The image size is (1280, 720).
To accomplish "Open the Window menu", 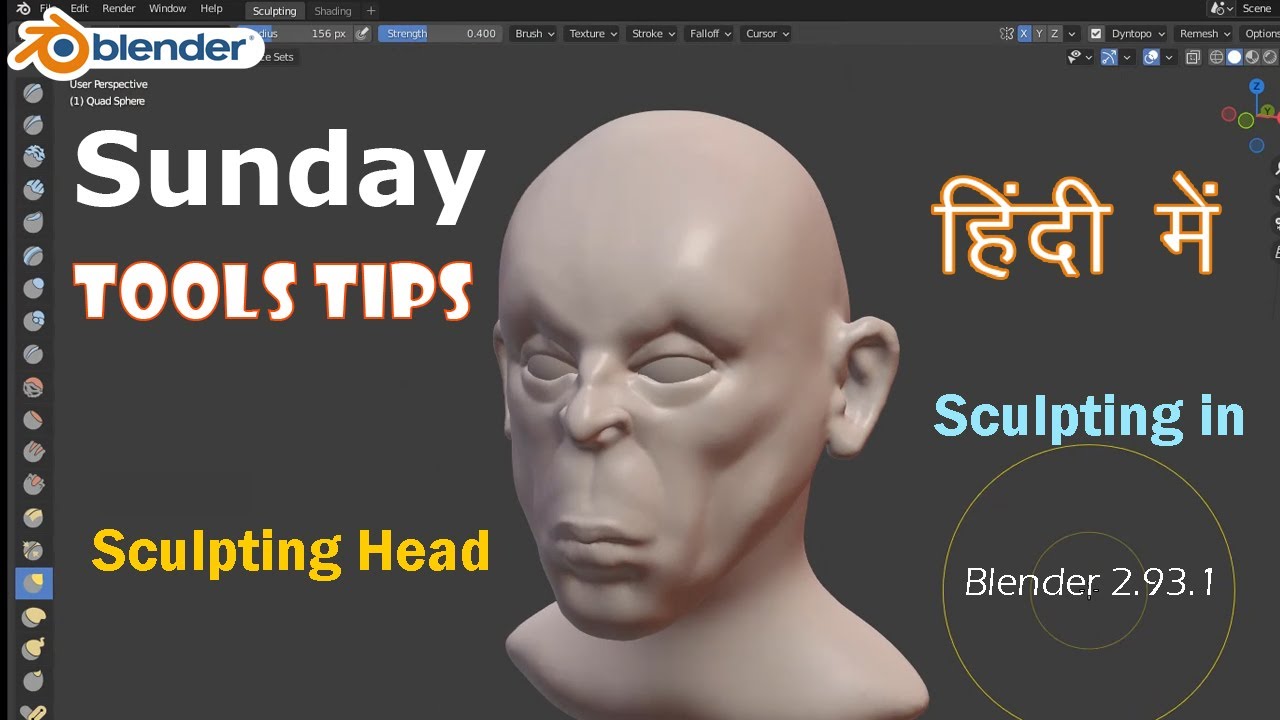I will 167,8.
